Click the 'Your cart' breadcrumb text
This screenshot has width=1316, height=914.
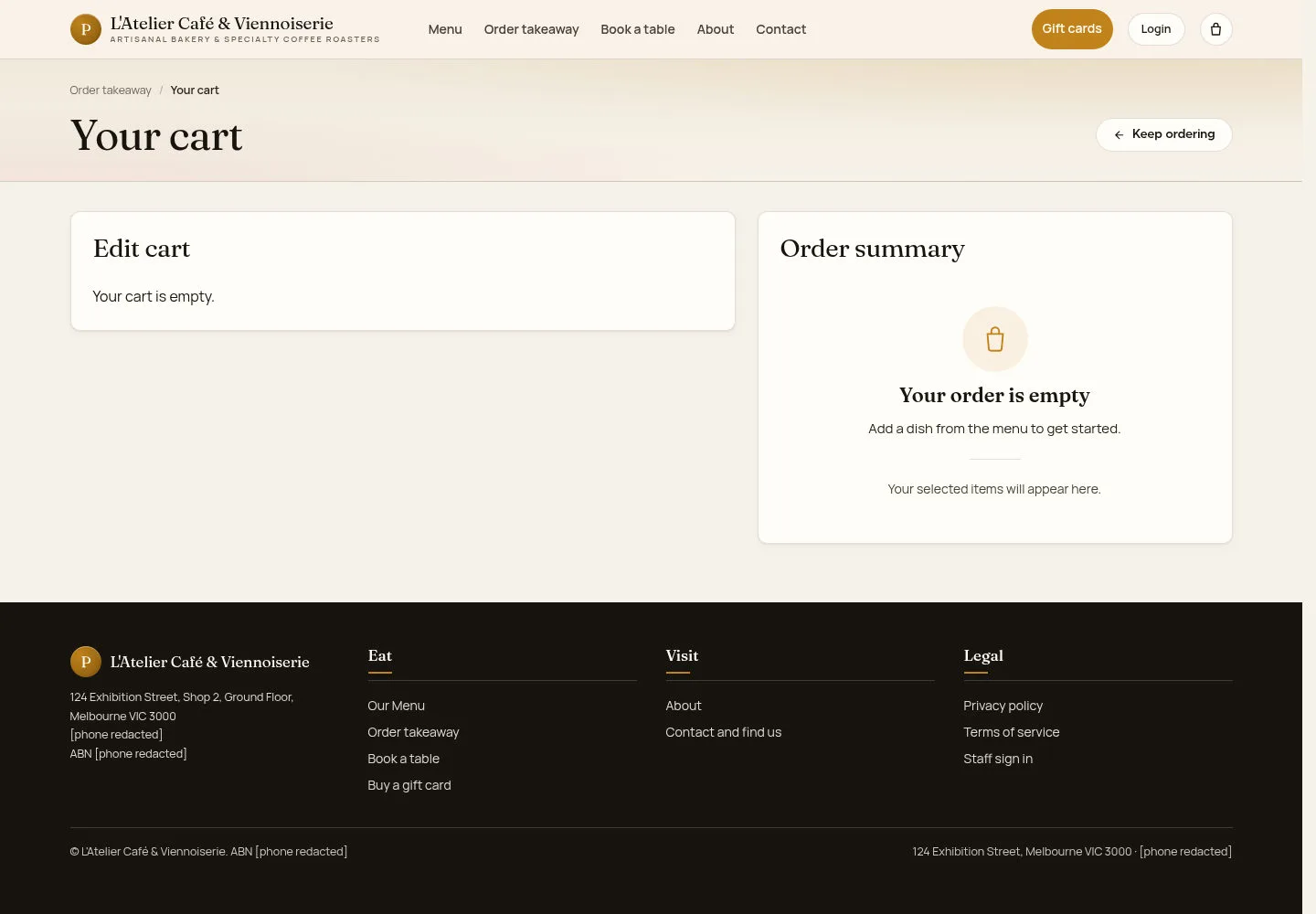(195, 90)
